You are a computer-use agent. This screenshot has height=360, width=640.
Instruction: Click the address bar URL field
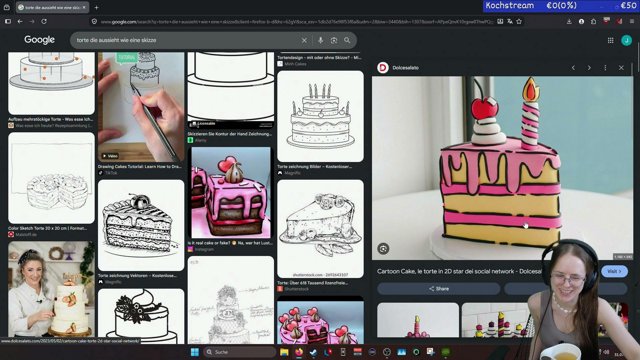[297, 22]
